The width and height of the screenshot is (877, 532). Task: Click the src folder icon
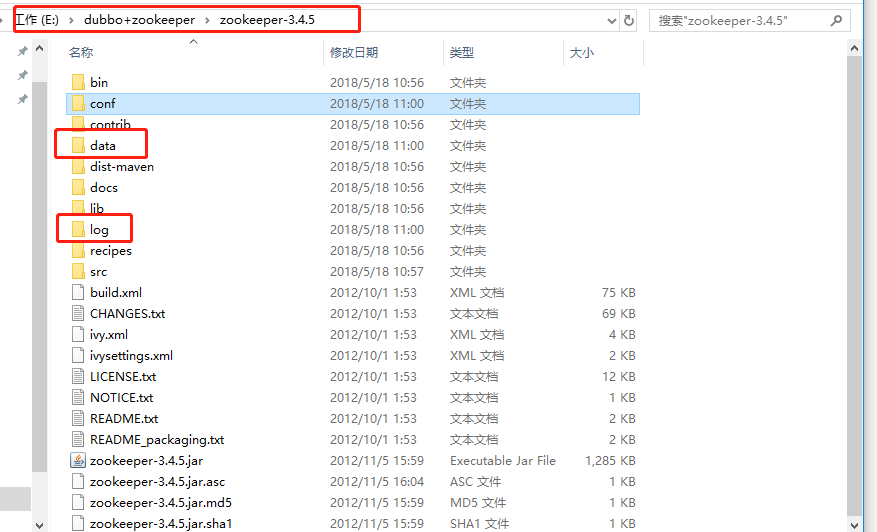pyautogui.click(x=78, y=271)
